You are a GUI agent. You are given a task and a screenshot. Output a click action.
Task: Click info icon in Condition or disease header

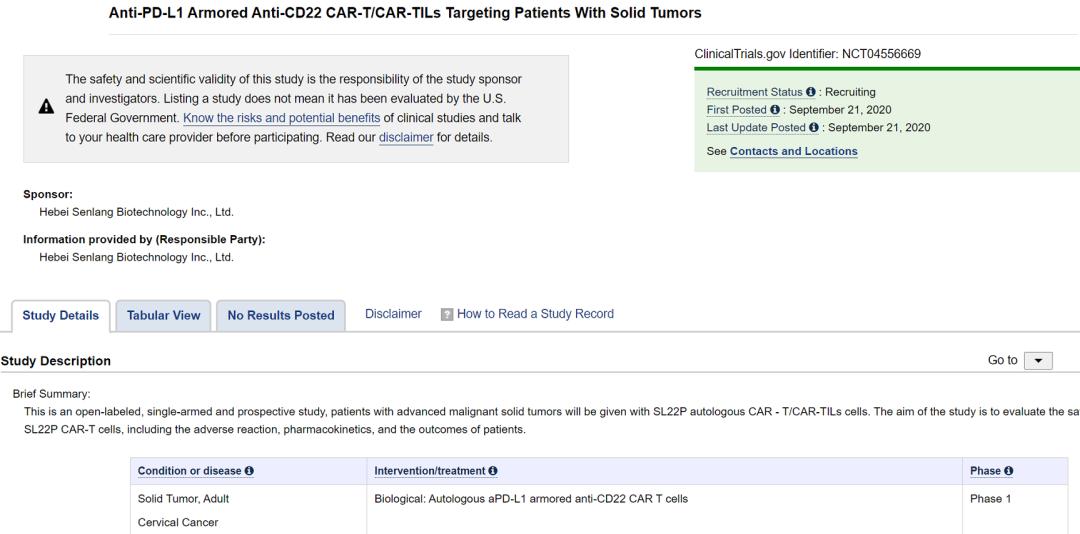point(249,471)
